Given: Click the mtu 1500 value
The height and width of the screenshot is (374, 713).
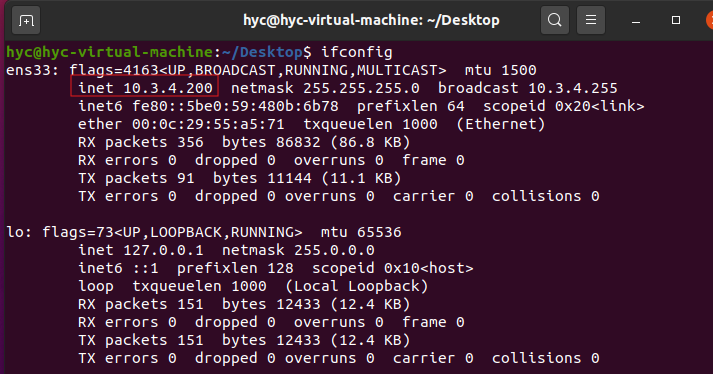Looking at the screenshot, I should coord(501,70).
